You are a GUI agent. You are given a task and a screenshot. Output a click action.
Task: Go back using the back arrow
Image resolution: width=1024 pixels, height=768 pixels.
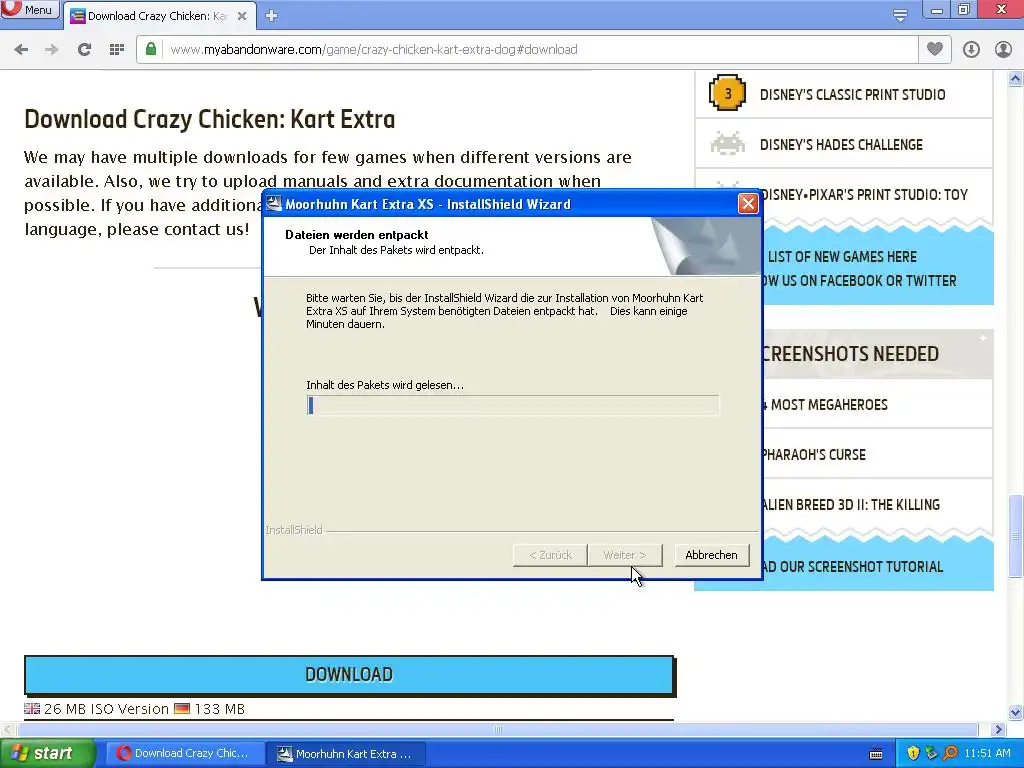(x=21, y=50)
